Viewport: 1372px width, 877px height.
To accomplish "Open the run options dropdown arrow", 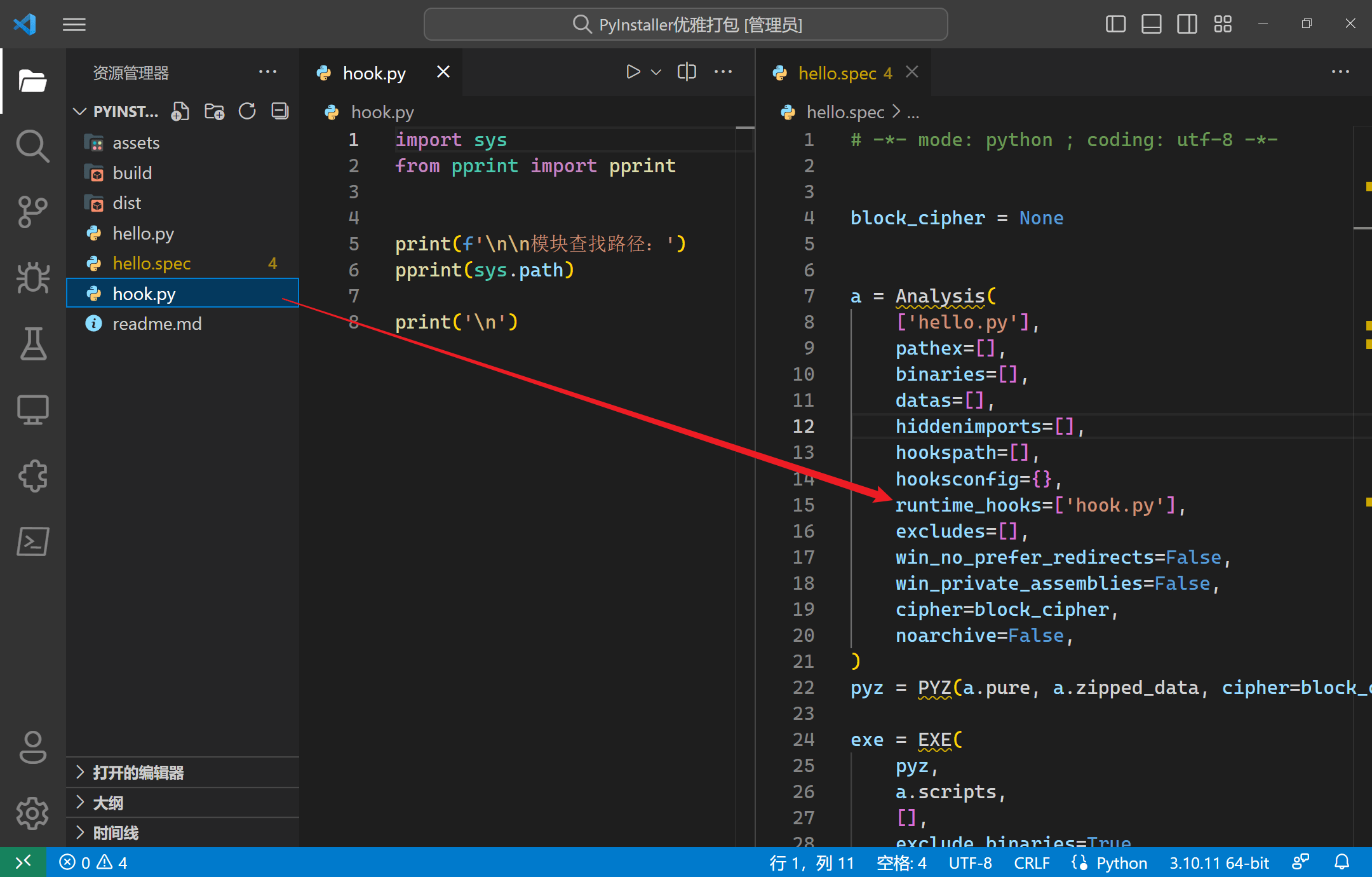I will [656, 72].
